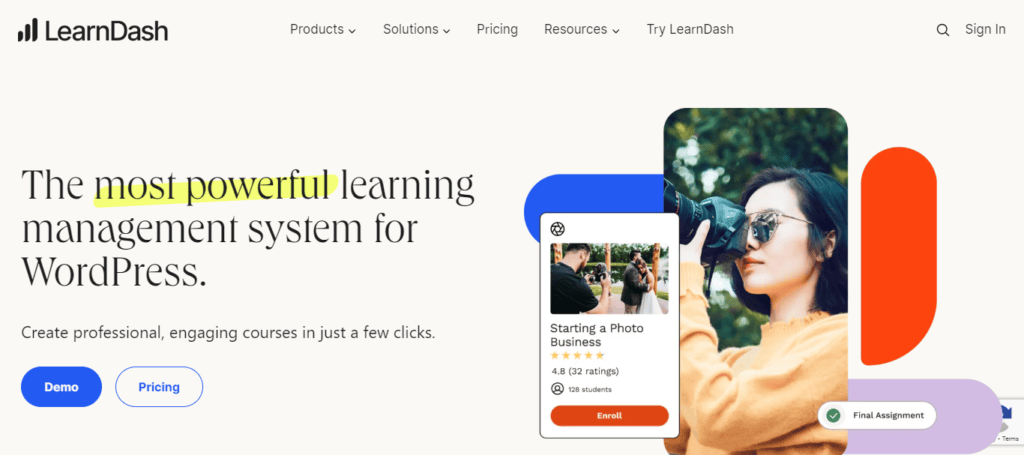The height and width of the screenshot is (455, 1024).
Task: Expand the Resources dropdown chevron
Action: (x=616, y=31)
